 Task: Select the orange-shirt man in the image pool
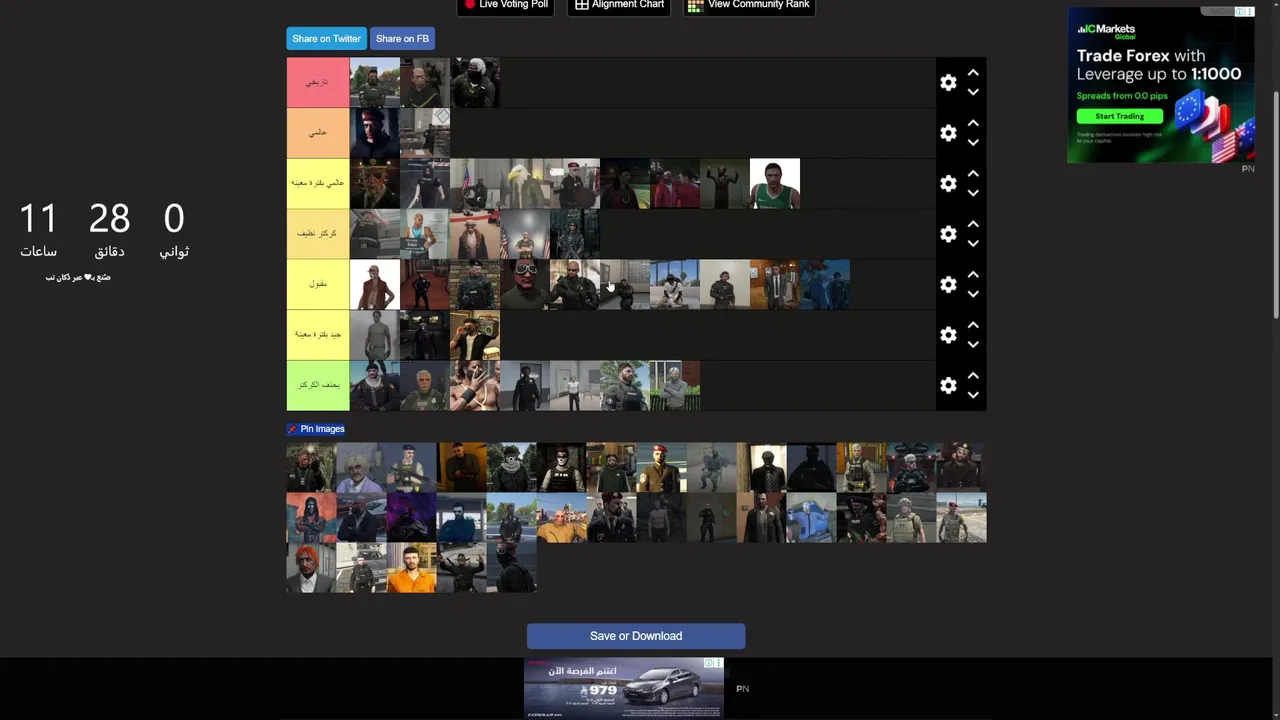pos(411,568)
